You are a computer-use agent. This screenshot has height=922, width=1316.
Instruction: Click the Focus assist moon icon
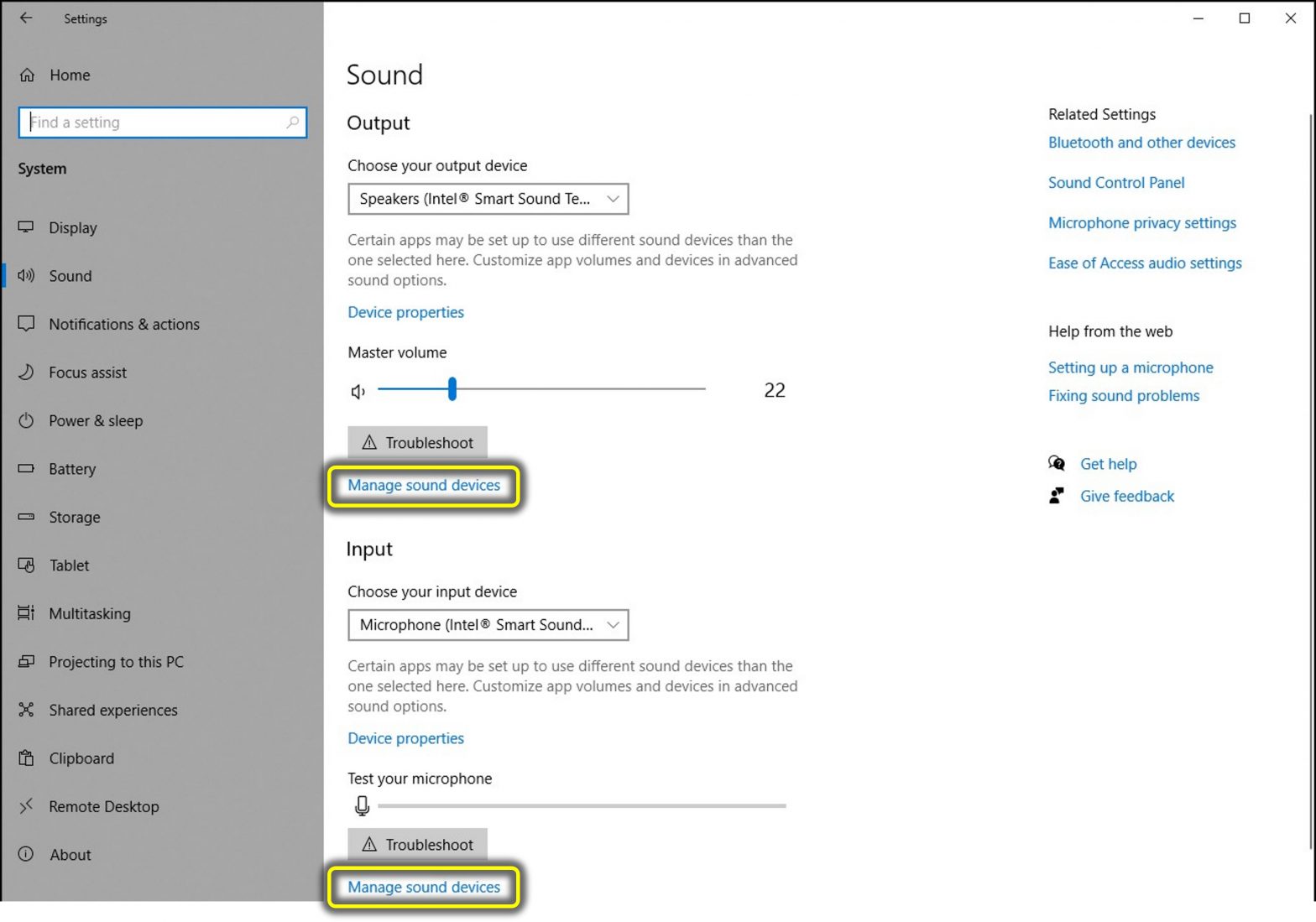[x=26, y=372]
